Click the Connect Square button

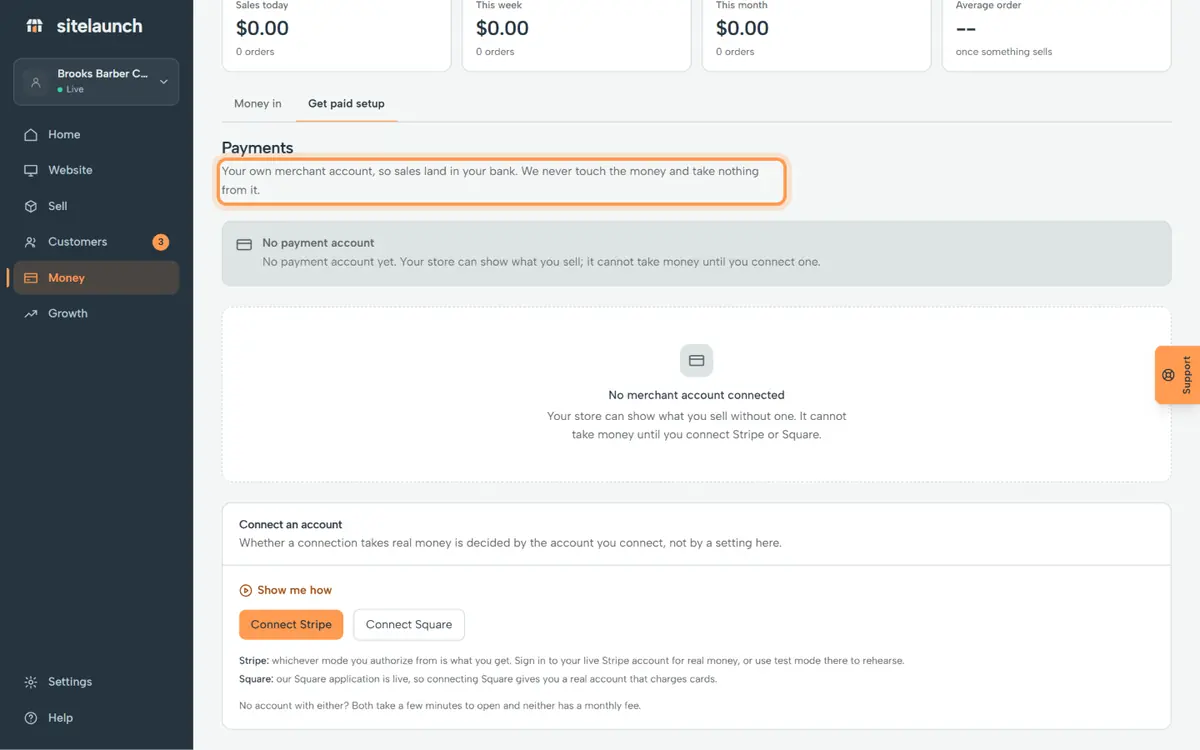[409, 625]
